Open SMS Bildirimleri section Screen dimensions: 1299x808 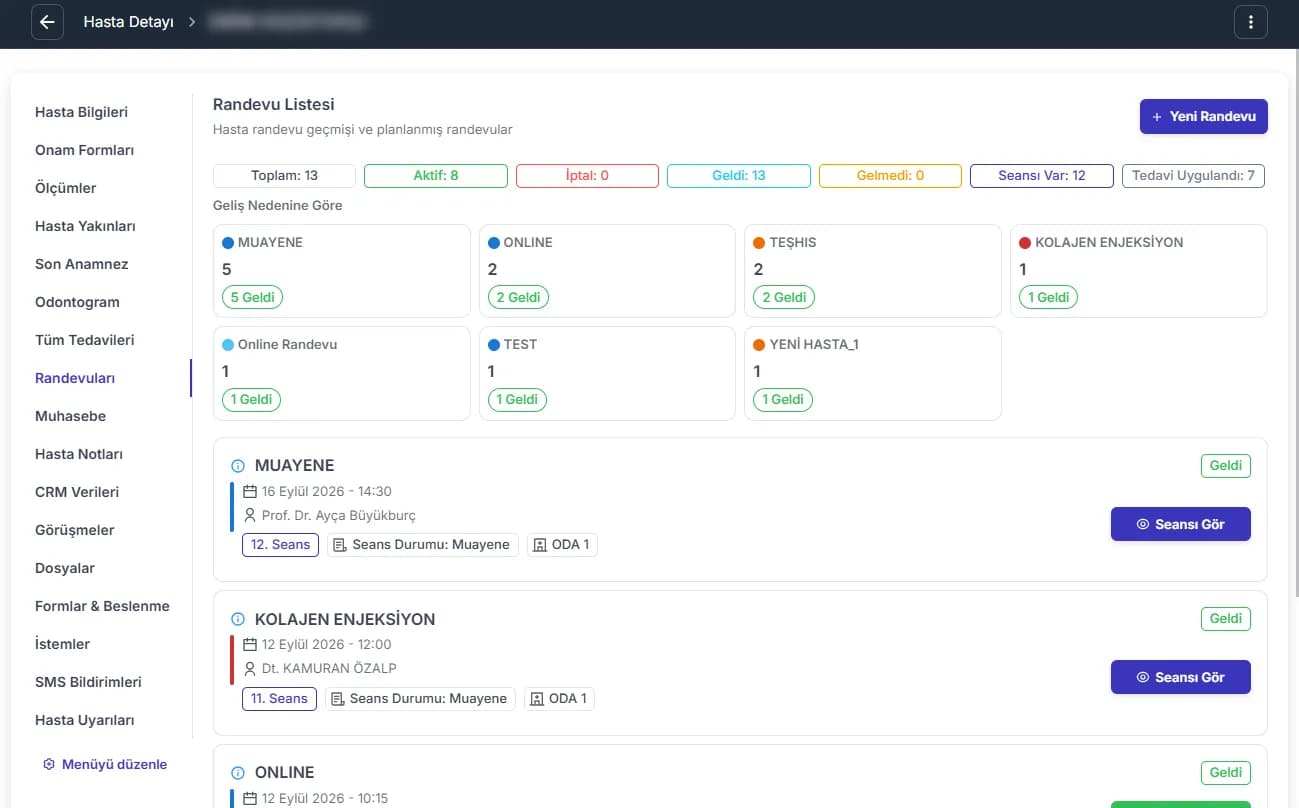click(x=88, y=682)
